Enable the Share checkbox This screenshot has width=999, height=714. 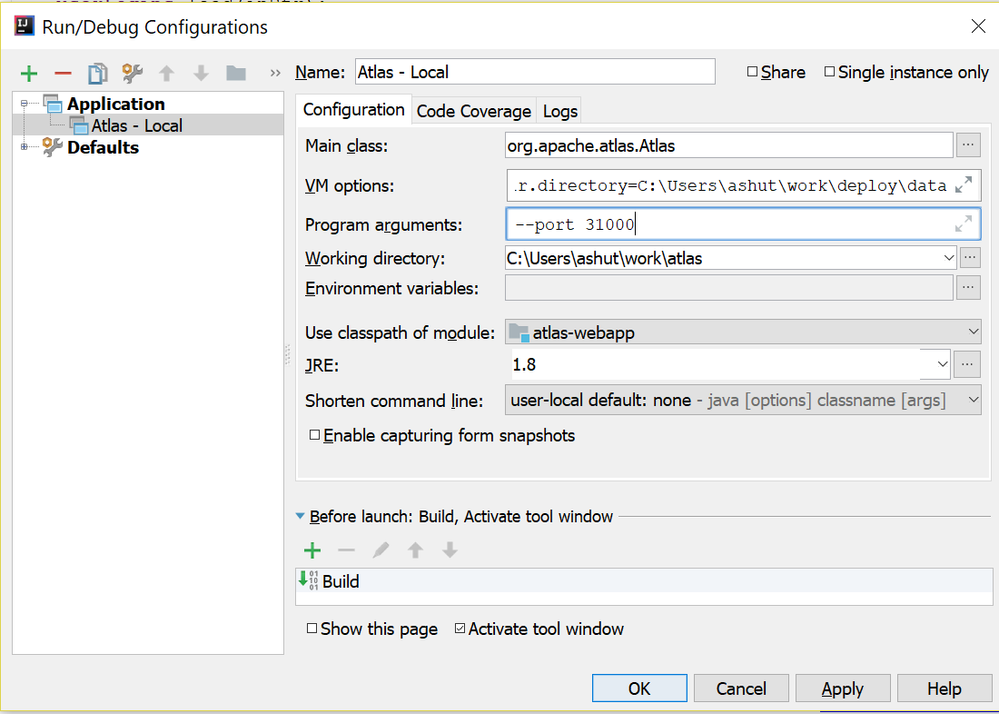[x=753, y=72]
